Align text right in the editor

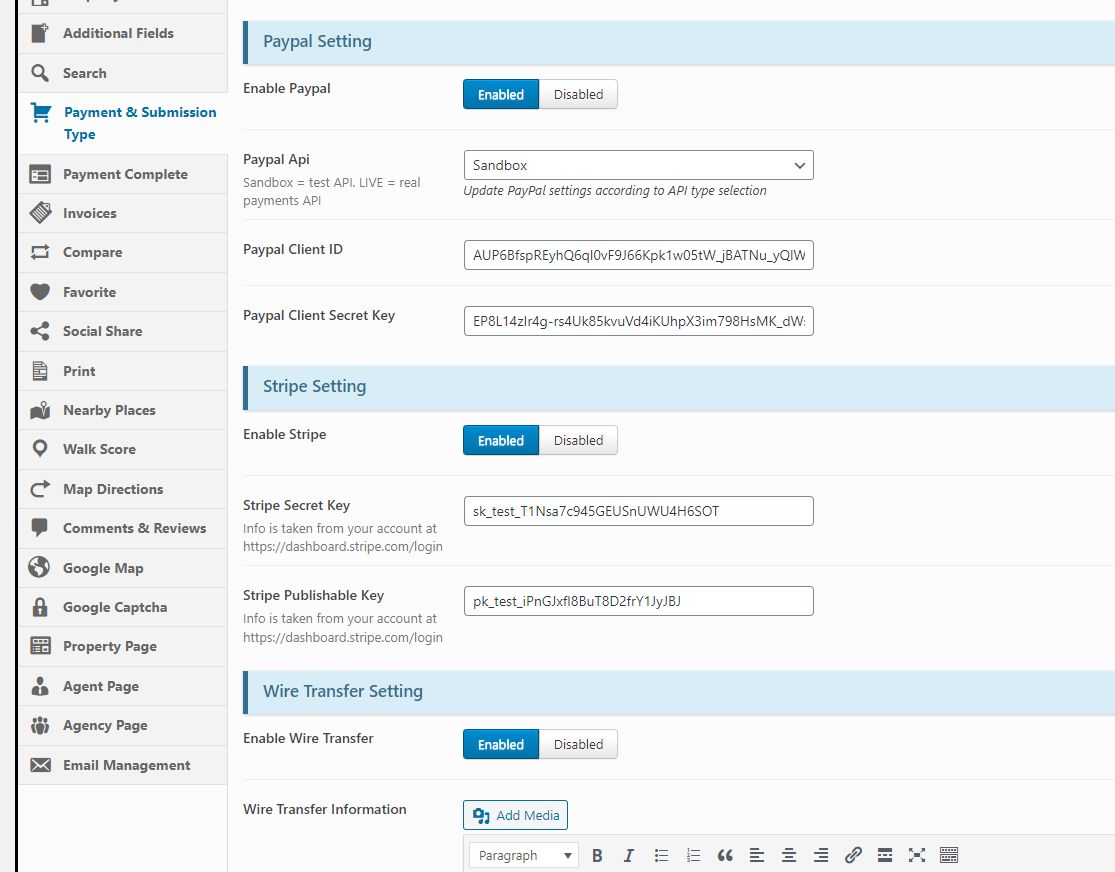coord(821,855)
